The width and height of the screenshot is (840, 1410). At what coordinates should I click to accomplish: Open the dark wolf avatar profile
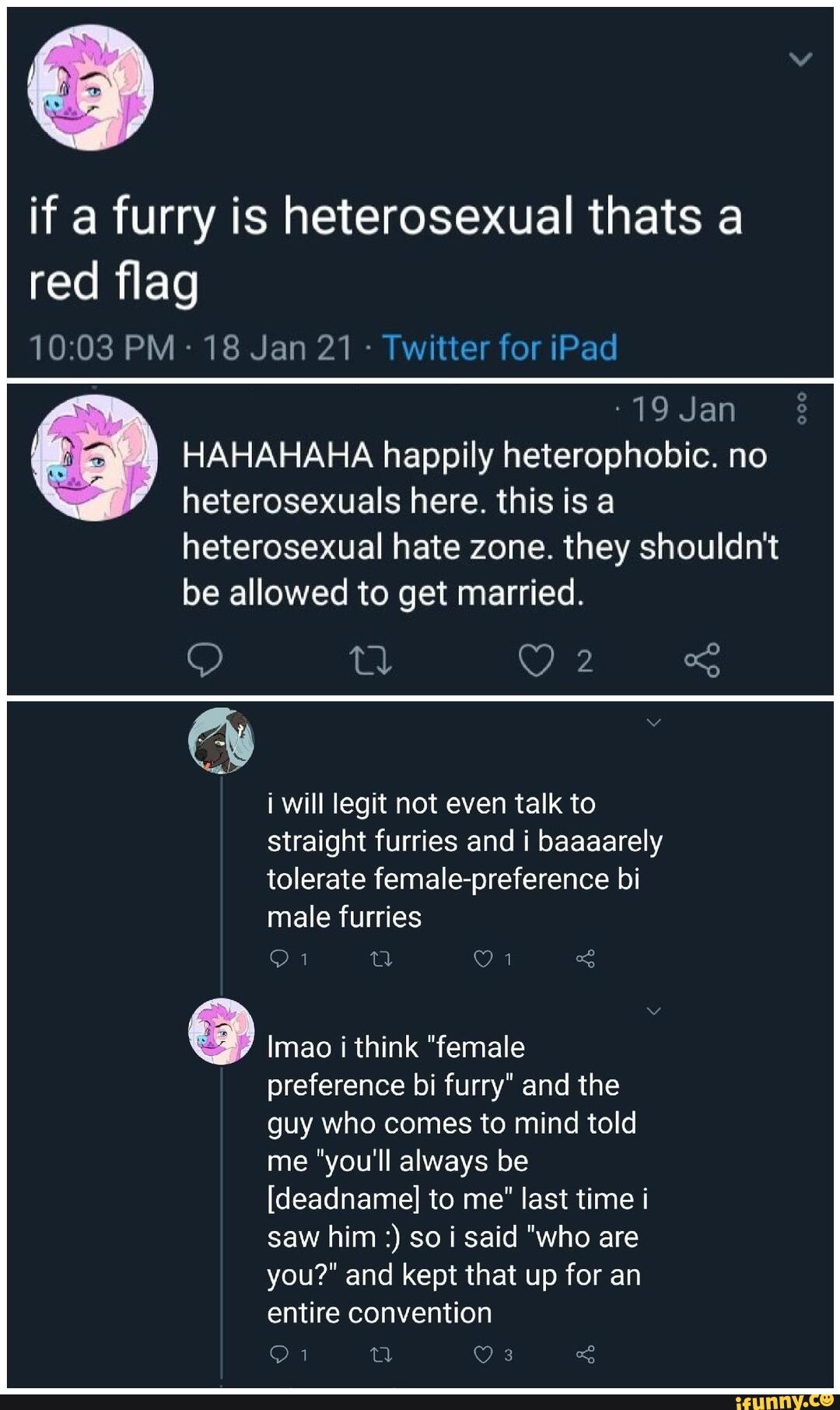[222, 741]
